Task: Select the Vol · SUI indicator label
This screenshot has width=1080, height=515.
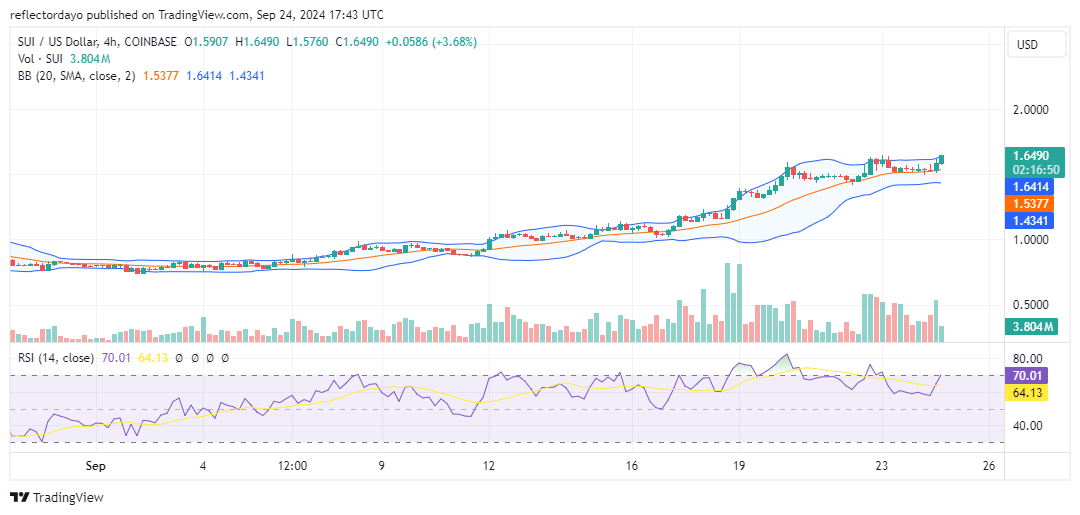Action: (39, 59)
